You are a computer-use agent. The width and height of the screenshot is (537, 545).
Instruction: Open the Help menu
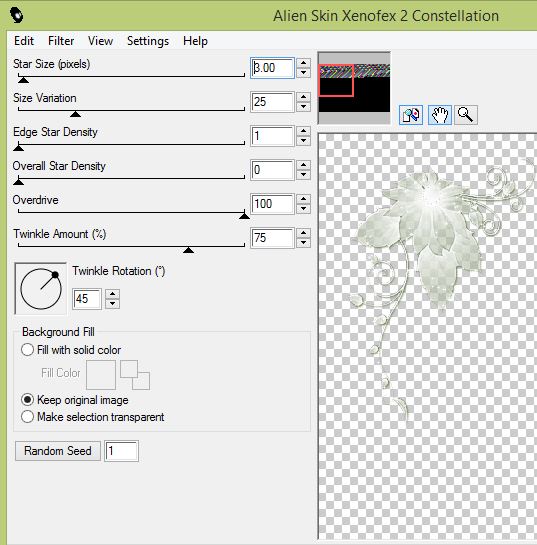195,41
